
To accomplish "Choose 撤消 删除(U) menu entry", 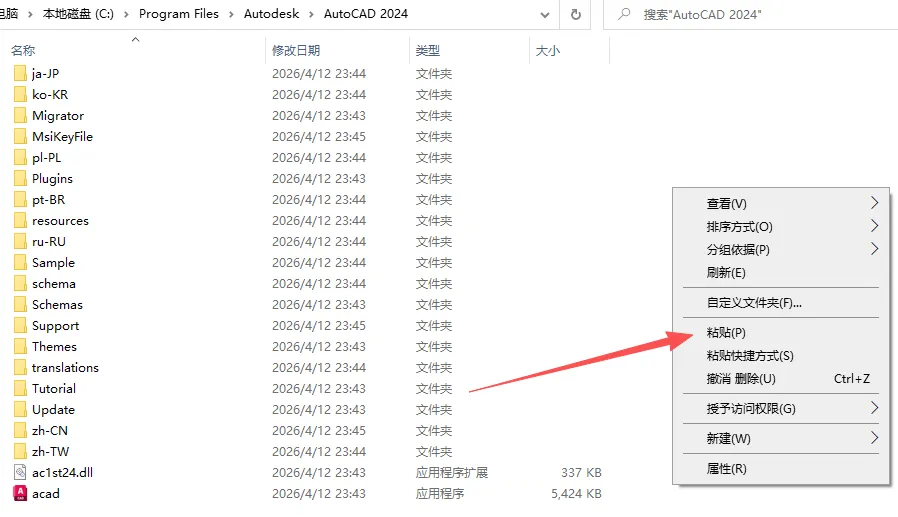I will coord(781,378).
